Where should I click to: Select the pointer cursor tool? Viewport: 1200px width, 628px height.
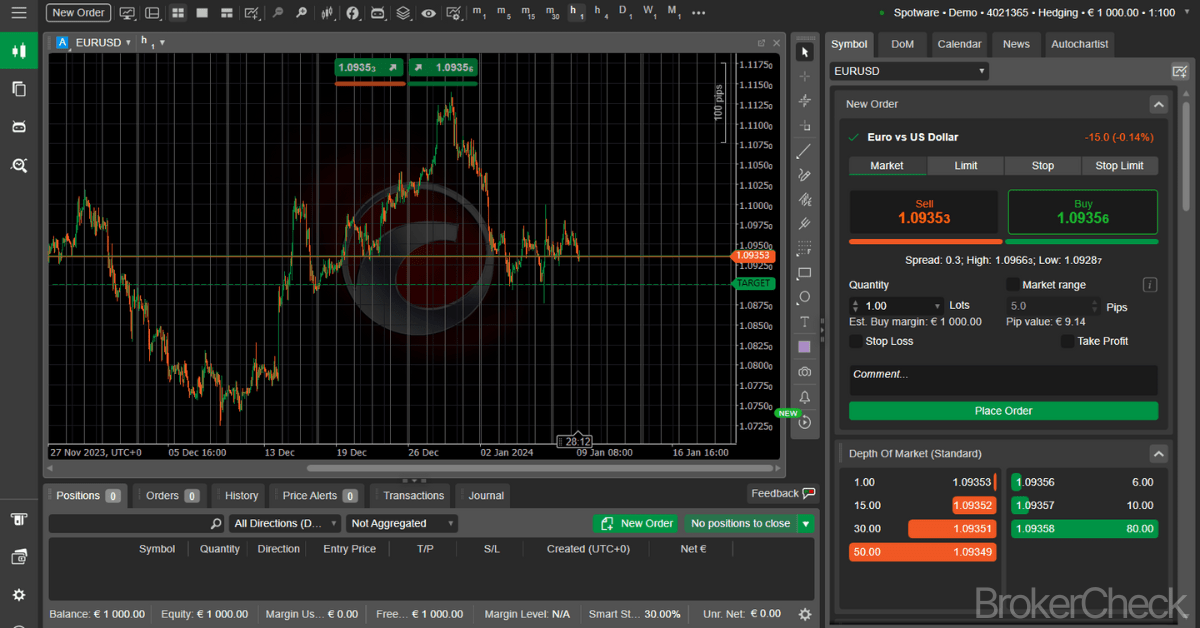click(805, 52)
